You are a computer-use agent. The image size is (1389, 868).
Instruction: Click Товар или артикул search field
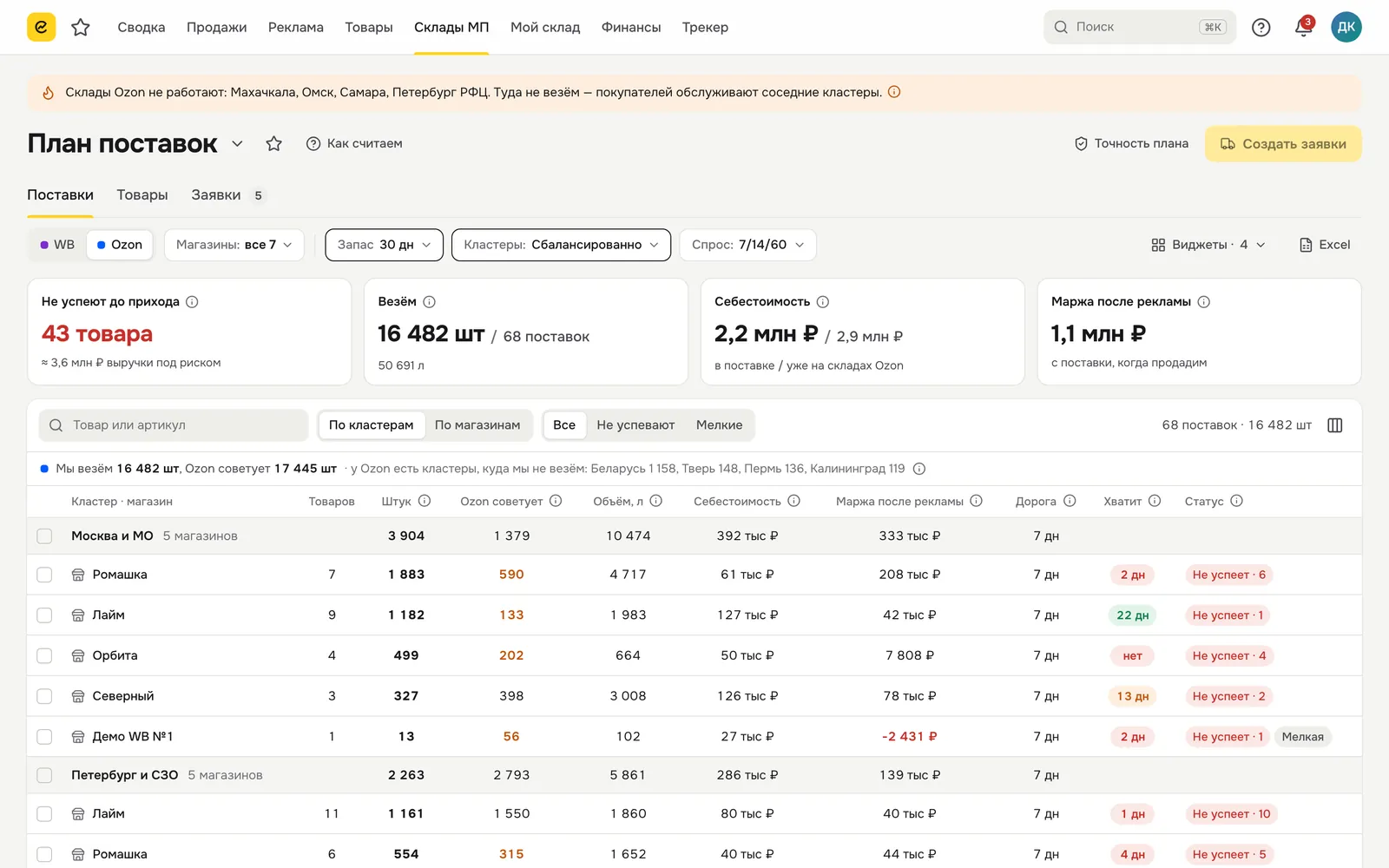coord(174,425)
